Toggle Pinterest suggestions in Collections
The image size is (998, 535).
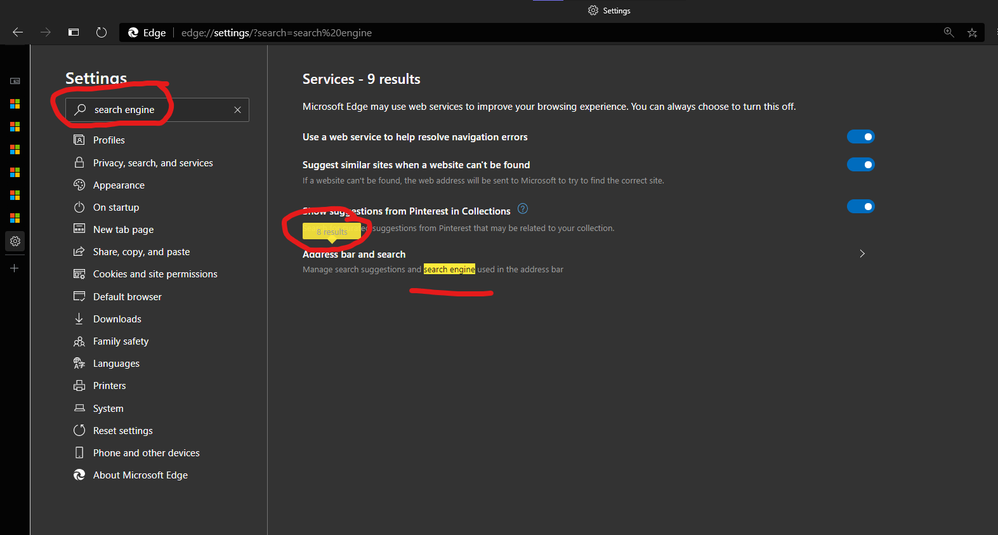(x=861, y=206)
